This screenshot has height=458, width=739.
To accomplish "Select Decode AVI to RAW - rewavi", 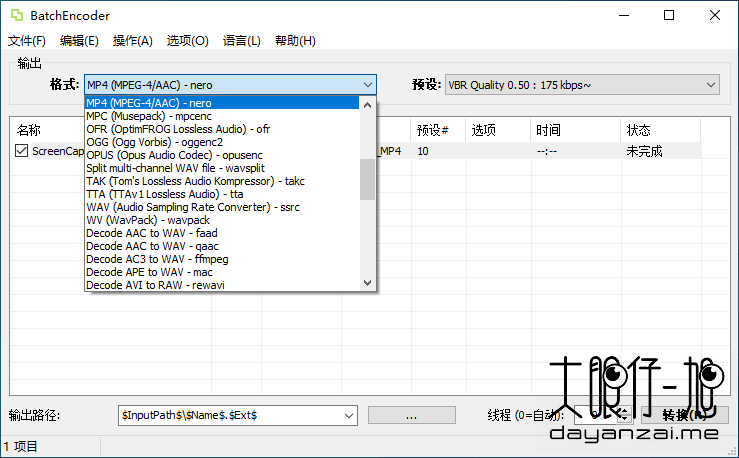I will (x=222, y=285).
